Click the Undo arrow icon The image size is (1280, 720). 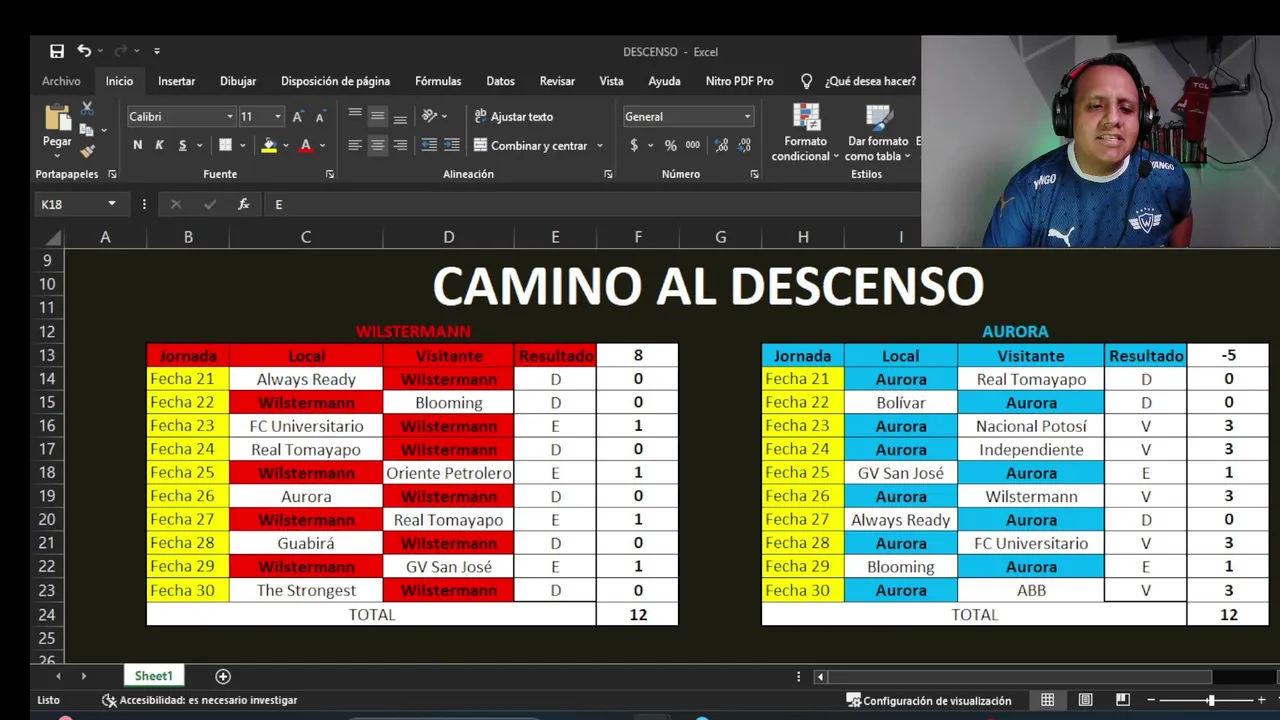pos(84,51)
